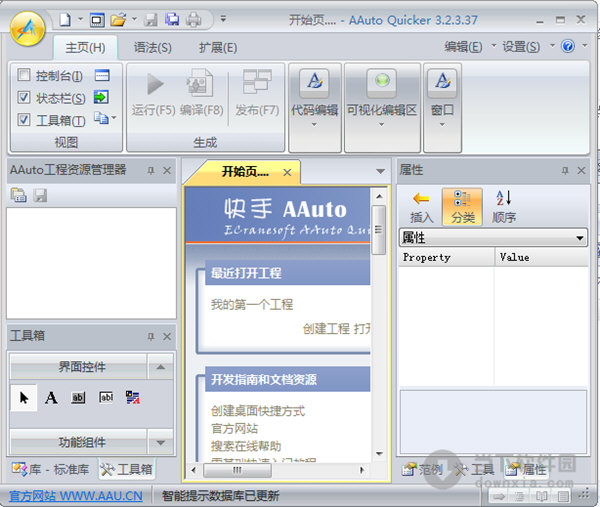Viewport: 600px width, 507px height.
Task: Enable the Console (控制台) checkbox
Action: (x=24, y=76)
